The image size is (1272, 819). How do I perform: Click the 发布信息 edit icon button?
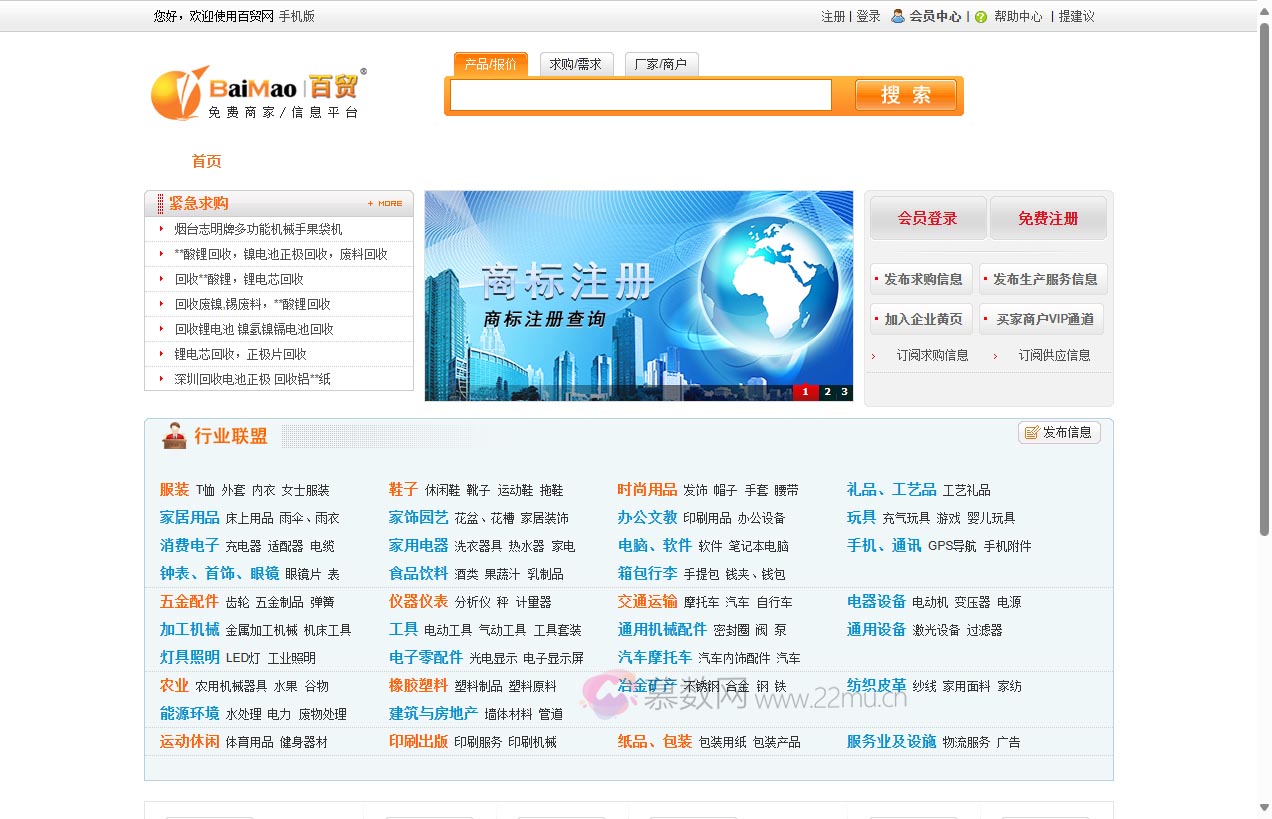[1059, 432]
